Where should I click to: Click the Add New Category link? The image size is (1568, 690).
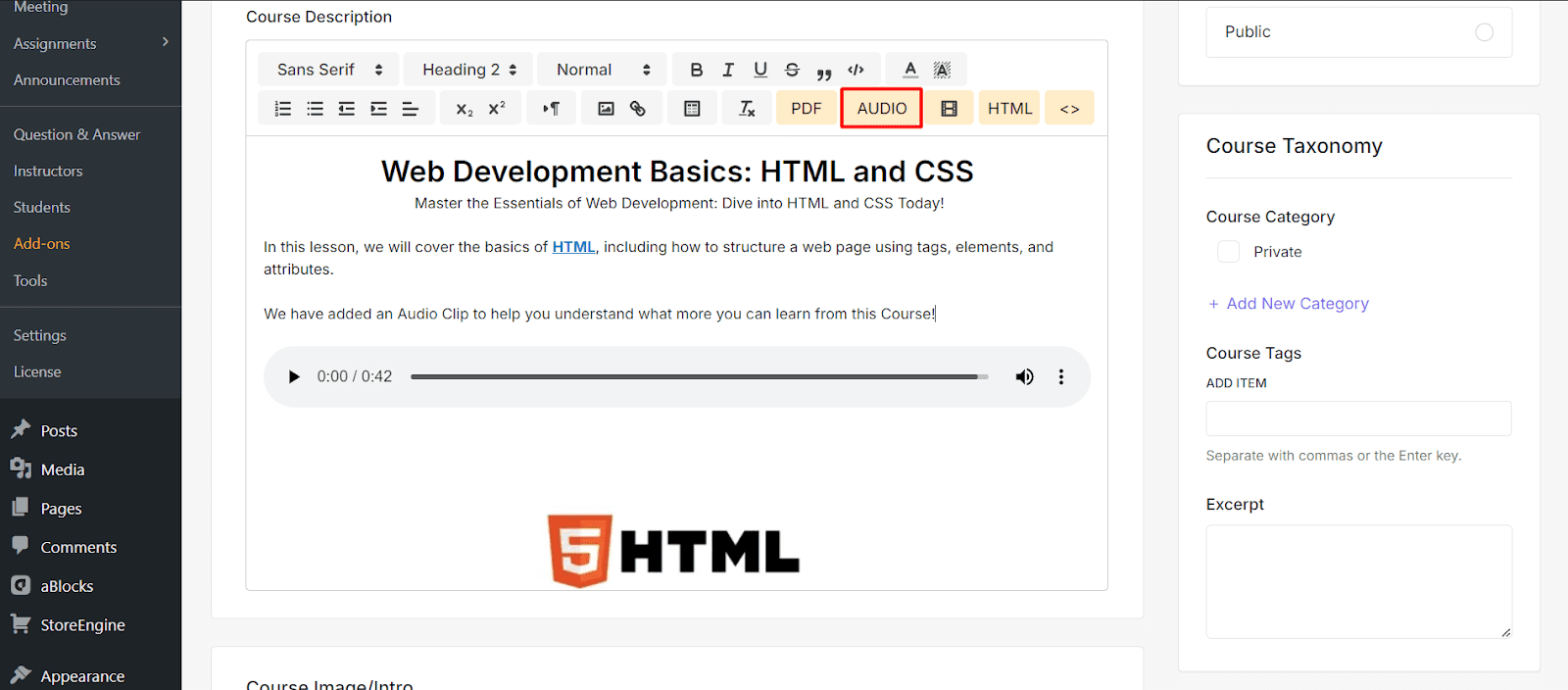(1296, 304)
